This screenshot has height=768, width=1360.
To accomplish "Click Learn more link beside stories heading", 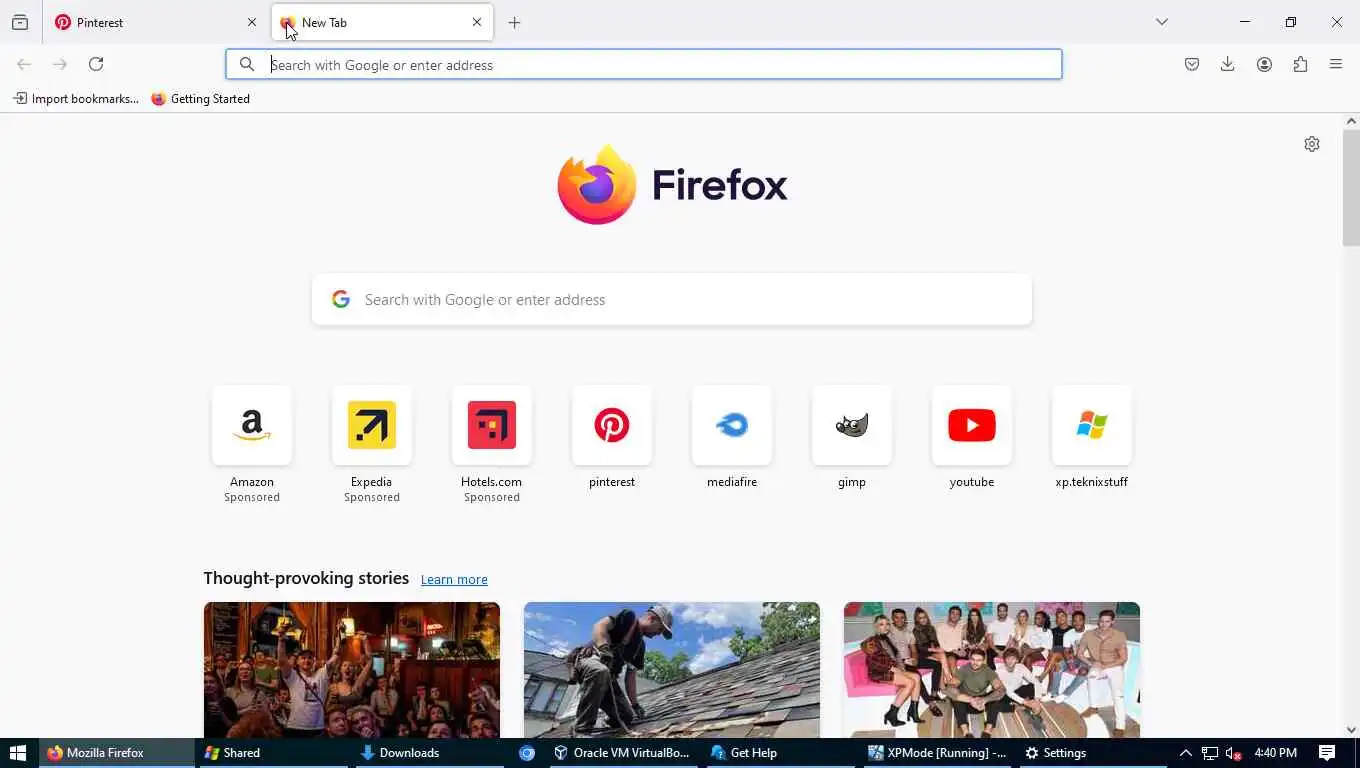I will [454, 579].
